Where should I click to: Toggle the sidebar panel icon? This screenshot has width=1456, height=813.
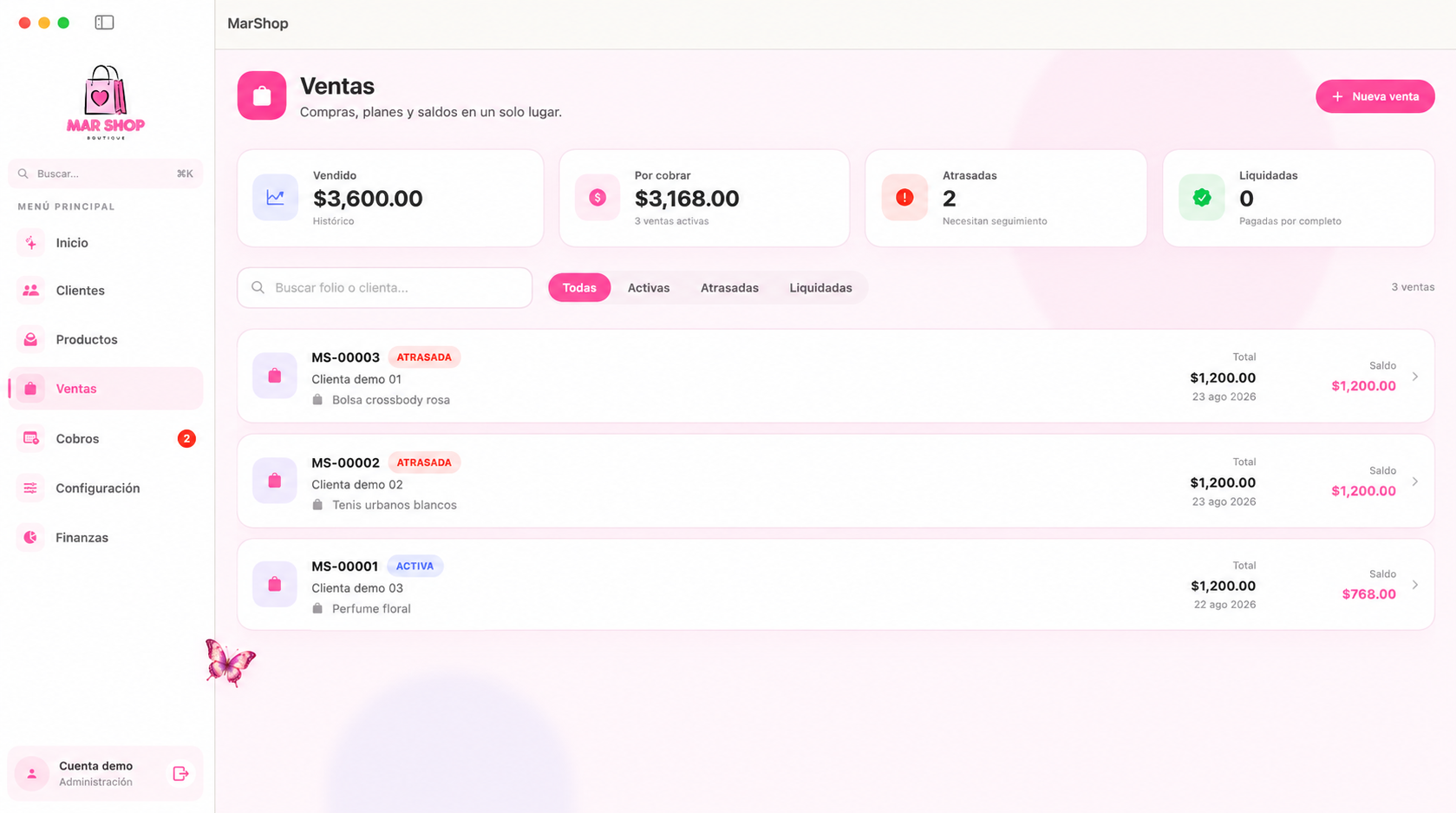point(104,23)
